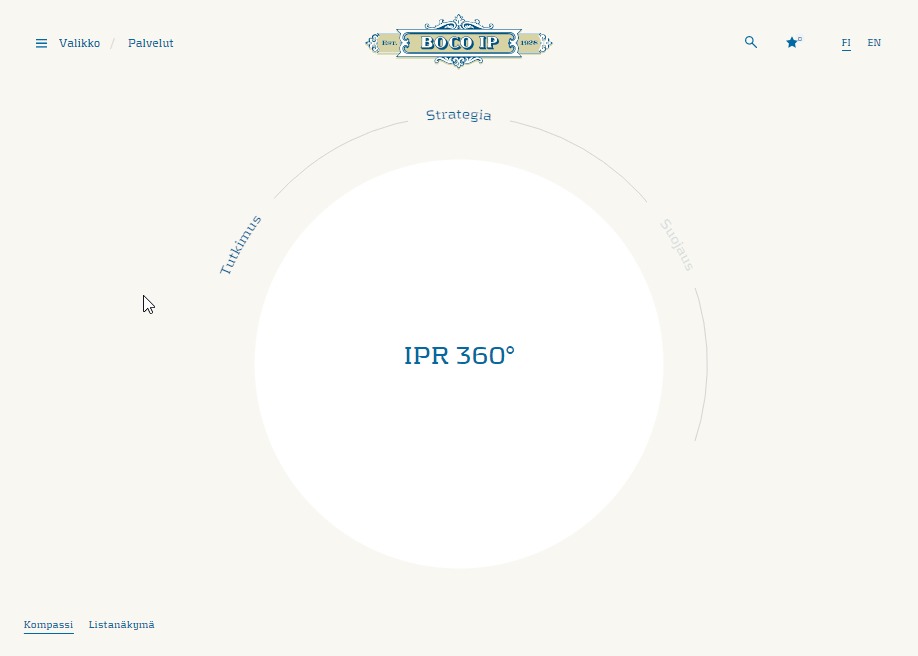This screenshot has height=656, width=918.
Task: Switch to the Listanäkymä view
Action: (121, 625)
